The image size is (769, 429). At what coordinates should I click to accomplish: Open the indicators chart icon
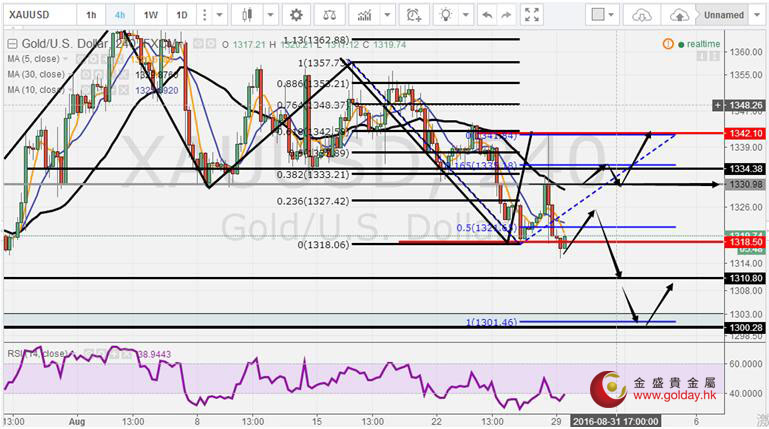367,15
